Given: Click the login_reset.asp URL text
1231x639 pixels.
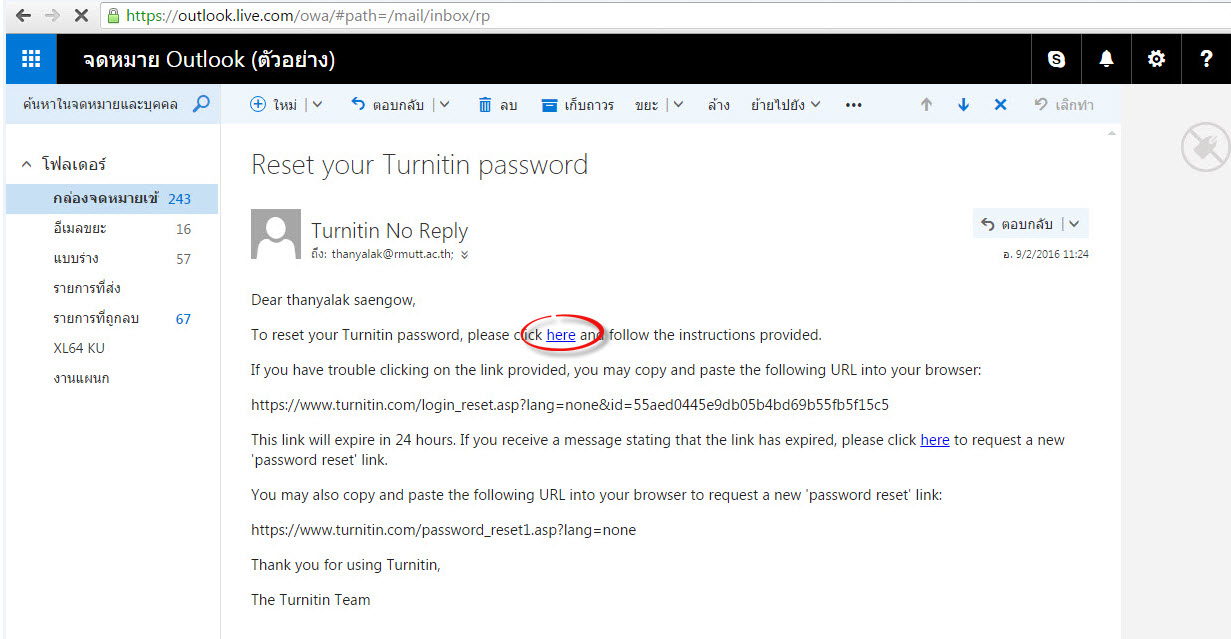Looking at the screenshot, I should [x=570, y=405].
